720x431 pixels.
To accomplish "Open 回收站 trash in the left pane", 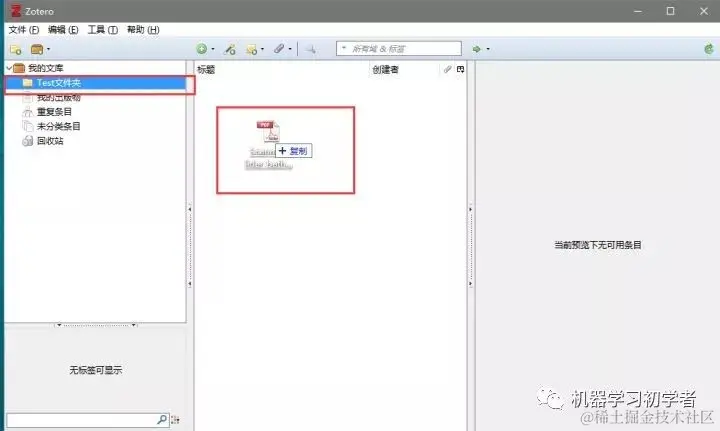I will click(x=50, y=141).
